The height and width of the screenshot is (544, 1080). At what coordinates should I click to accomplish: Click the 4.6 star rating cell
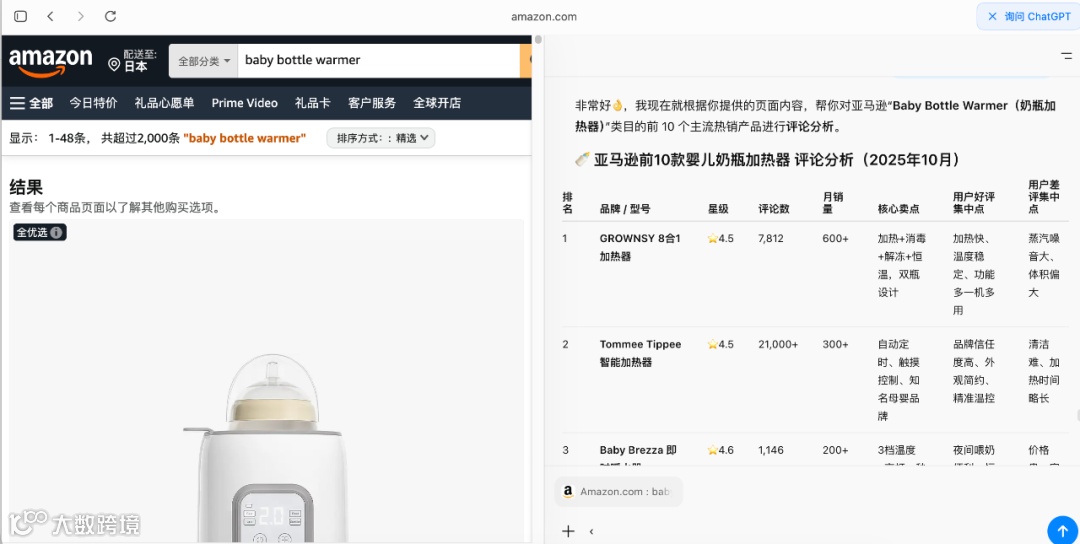(x=720, y=450)
